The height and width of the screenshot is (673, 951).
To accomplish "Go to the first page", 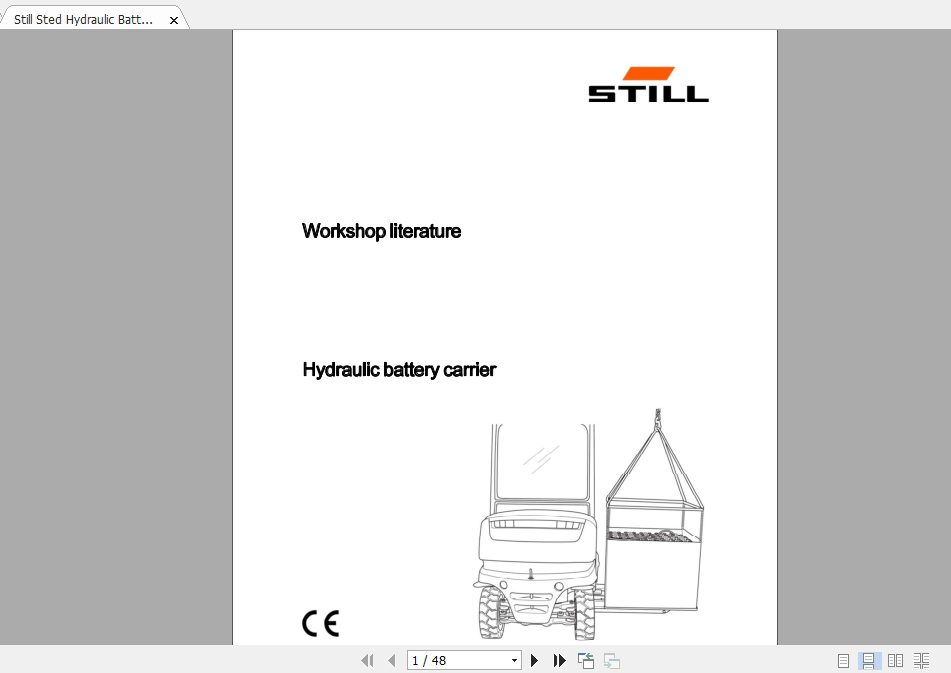I will pyautogui.click(x=368, y=660).
